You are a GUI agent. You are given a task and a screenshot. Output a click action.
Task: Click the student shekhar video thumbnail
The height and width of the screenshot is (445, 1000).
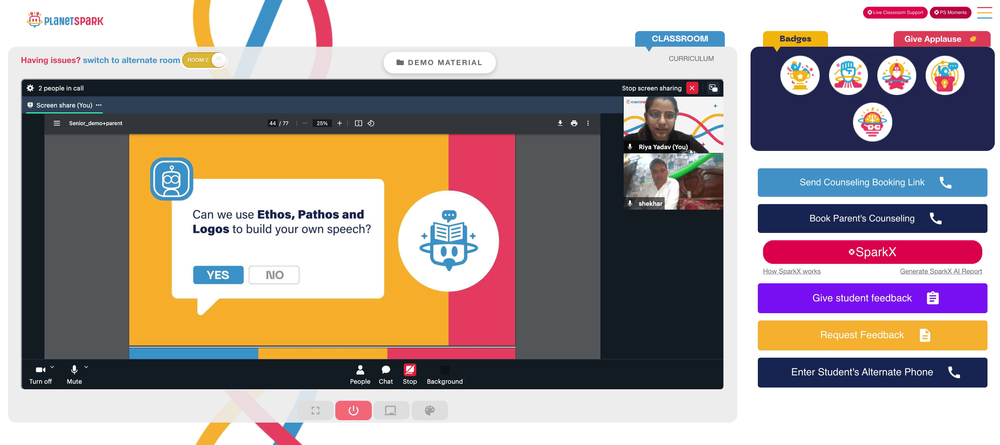[x=673, y=181]
